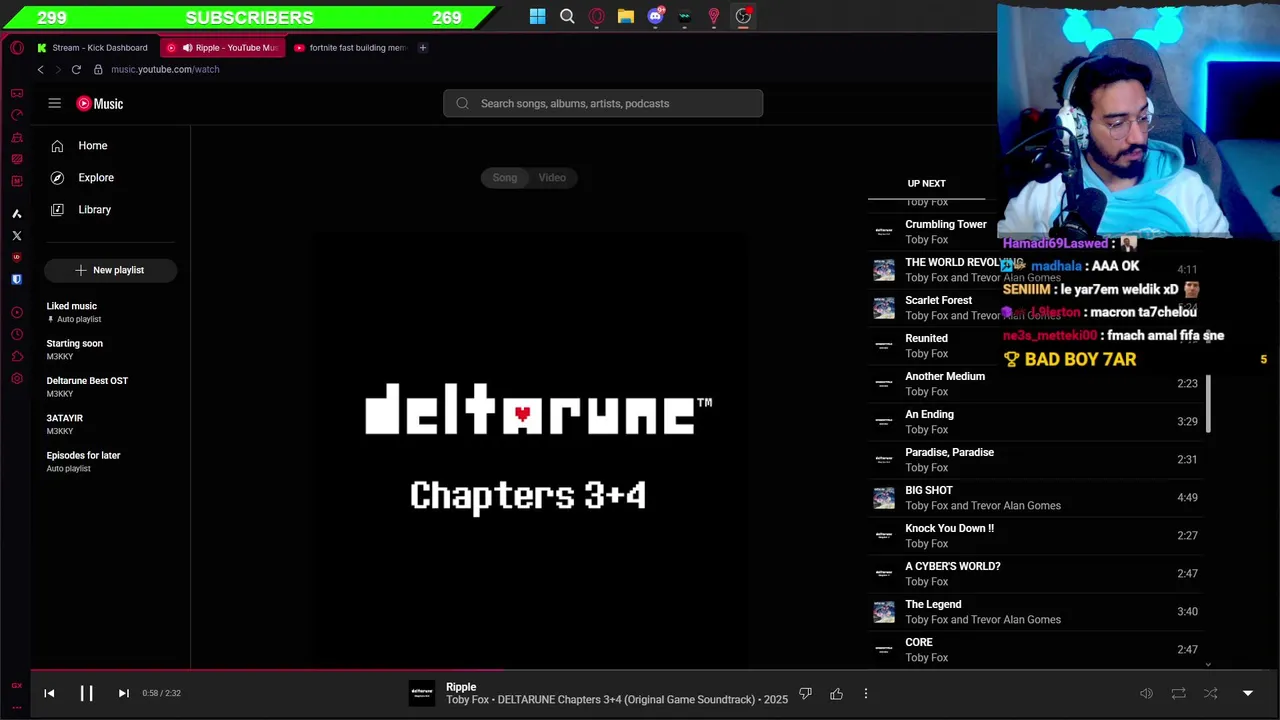Dislike the song Ripple
1280x720 pixels.
[x=805, y=693]
